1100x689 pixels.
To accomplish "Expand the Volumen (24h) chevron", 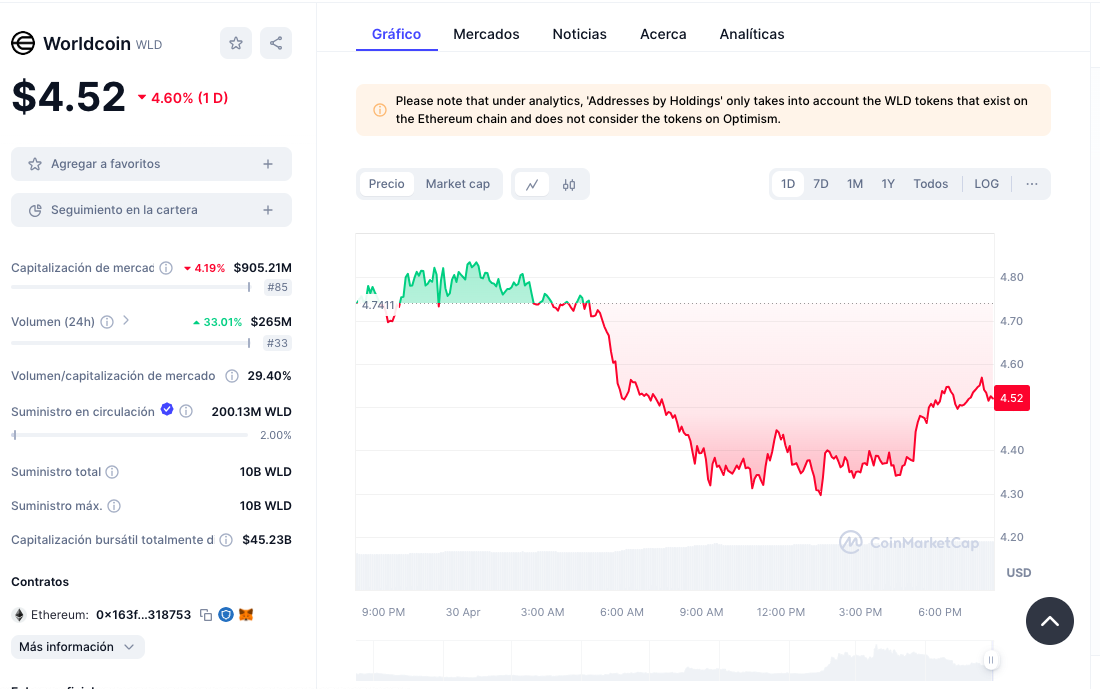I will point(126,321).
